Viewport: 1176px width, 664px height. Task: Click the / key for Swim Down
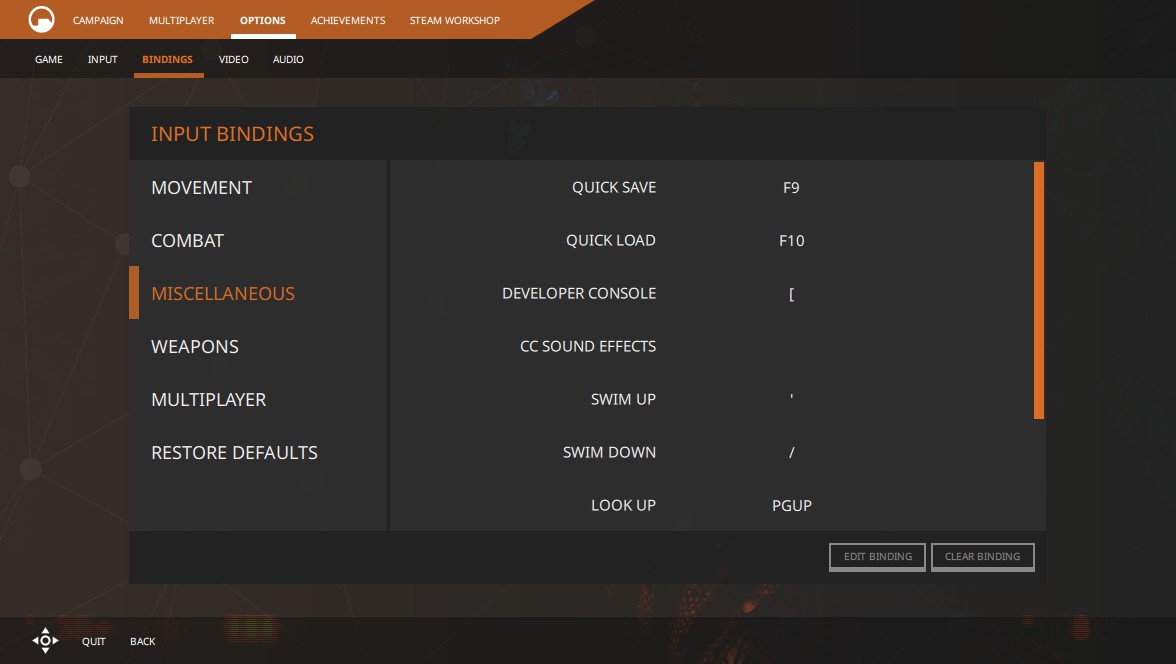point(791,452)
